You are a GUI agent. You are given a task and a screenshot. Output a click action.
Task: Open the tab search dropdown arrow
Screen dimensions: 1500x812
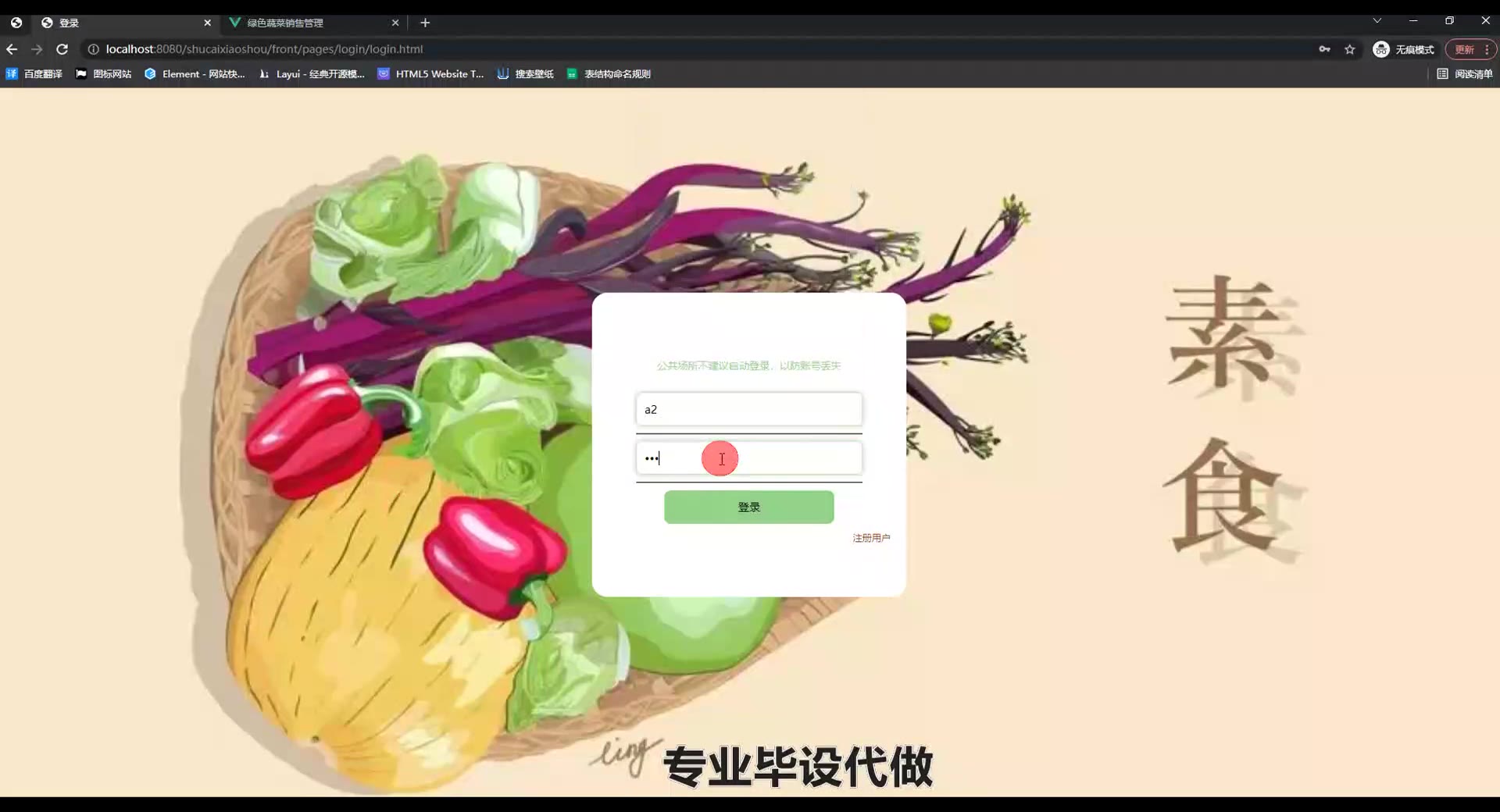click(x=1377, y=21)
